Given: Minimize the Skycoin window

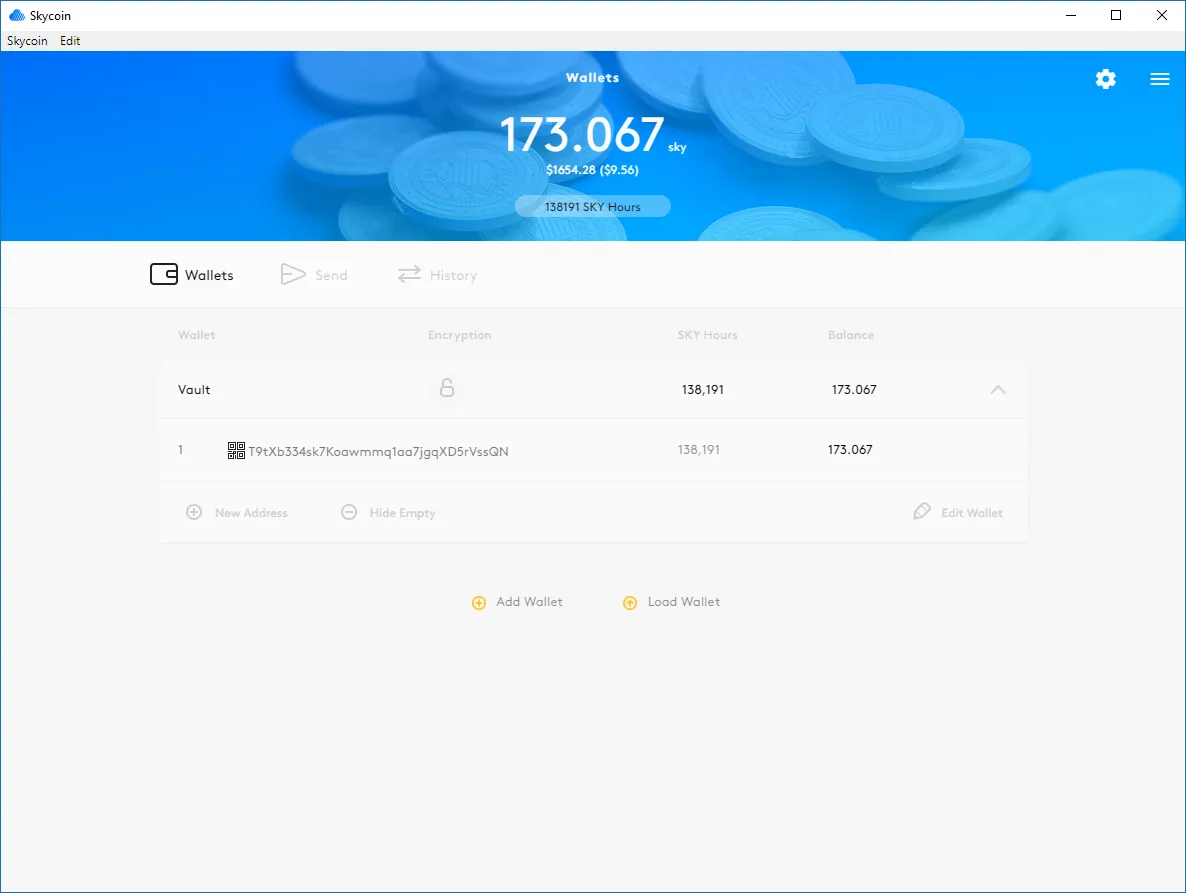Looking at the screenshot, I should coord(1070,15).
